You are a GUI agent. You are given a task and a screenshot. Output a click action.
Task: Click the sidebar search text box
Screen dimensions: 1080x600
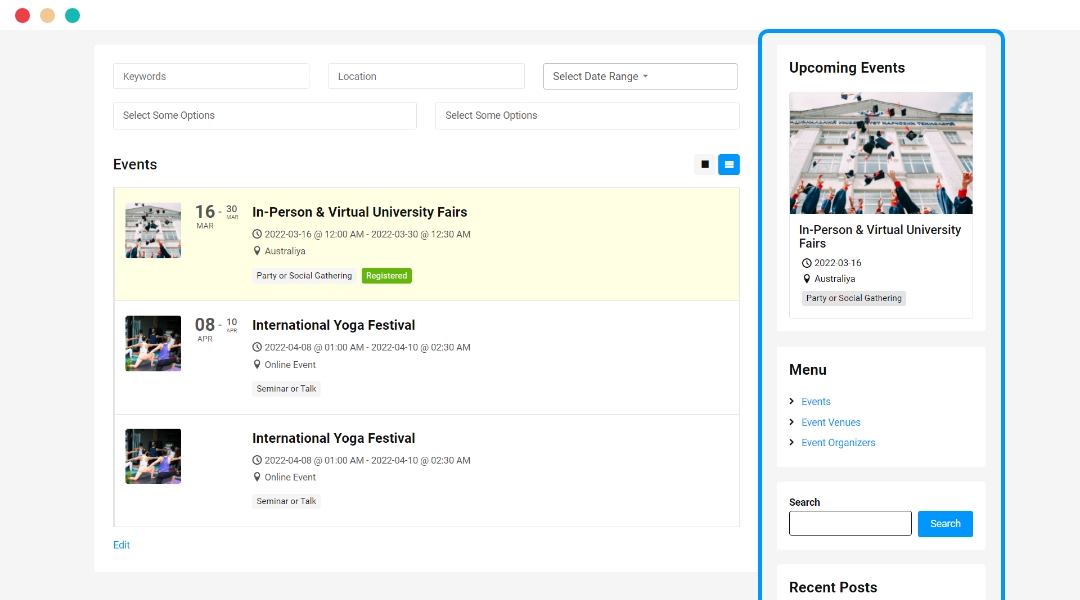(x=850, y=524)
